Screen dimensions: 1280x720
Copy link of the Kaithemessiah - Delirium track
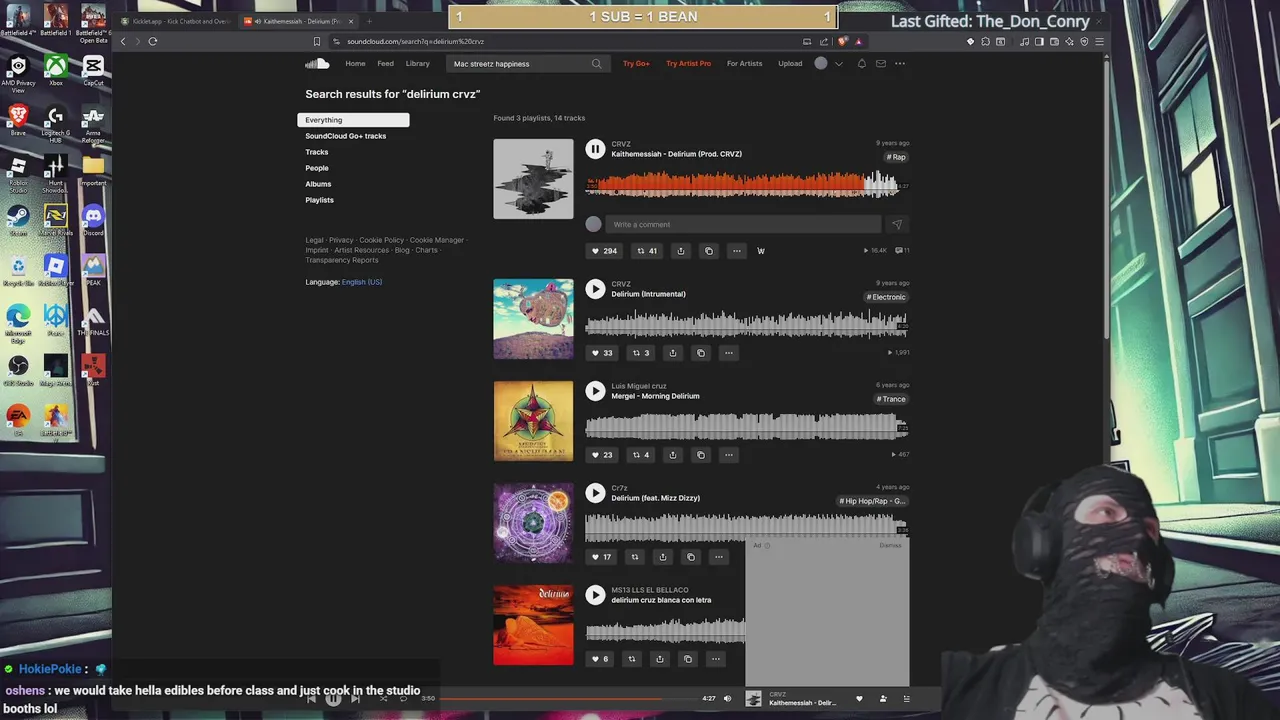point(709,251)
